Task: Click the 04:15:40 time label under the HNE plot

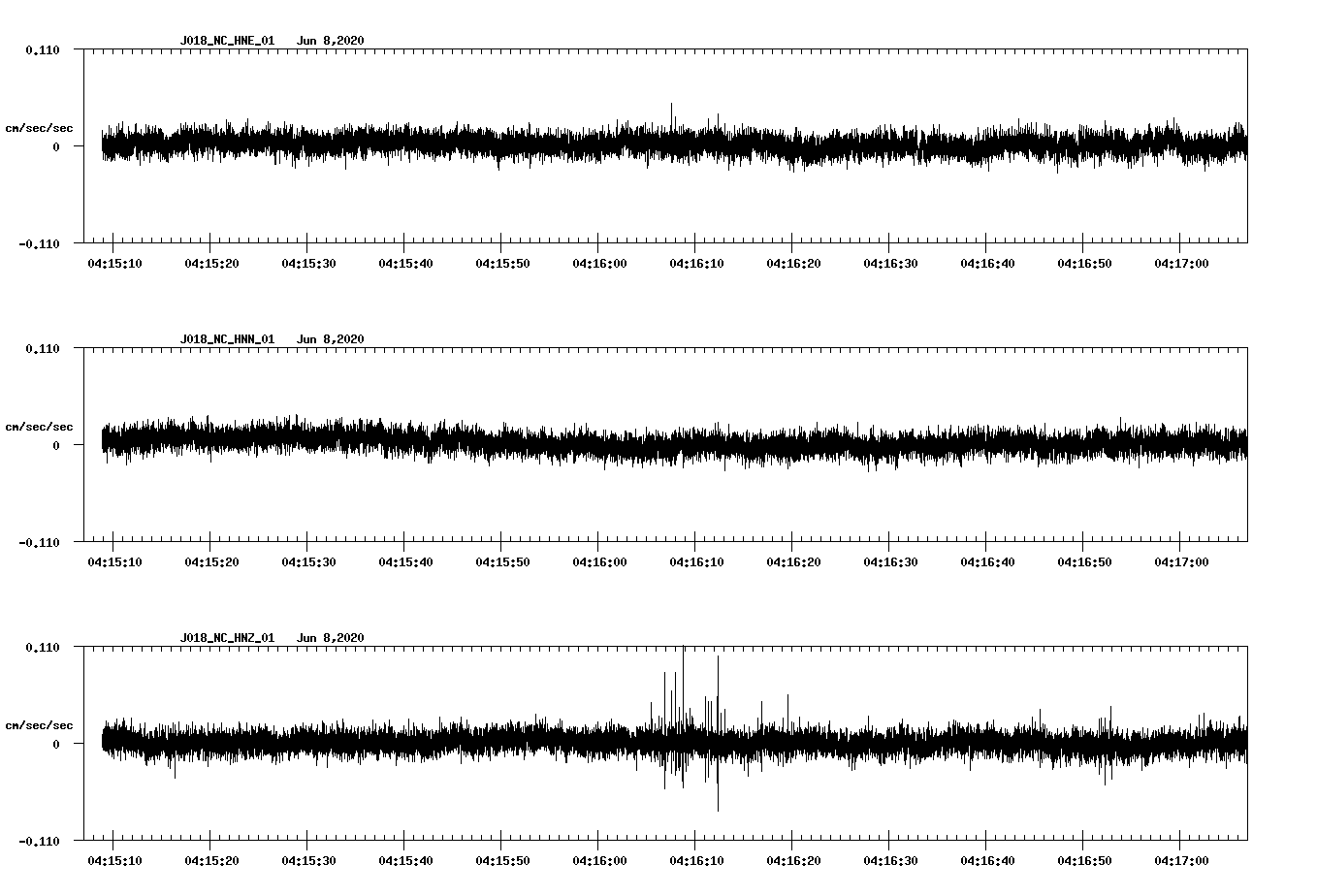Action: point(405,264)
